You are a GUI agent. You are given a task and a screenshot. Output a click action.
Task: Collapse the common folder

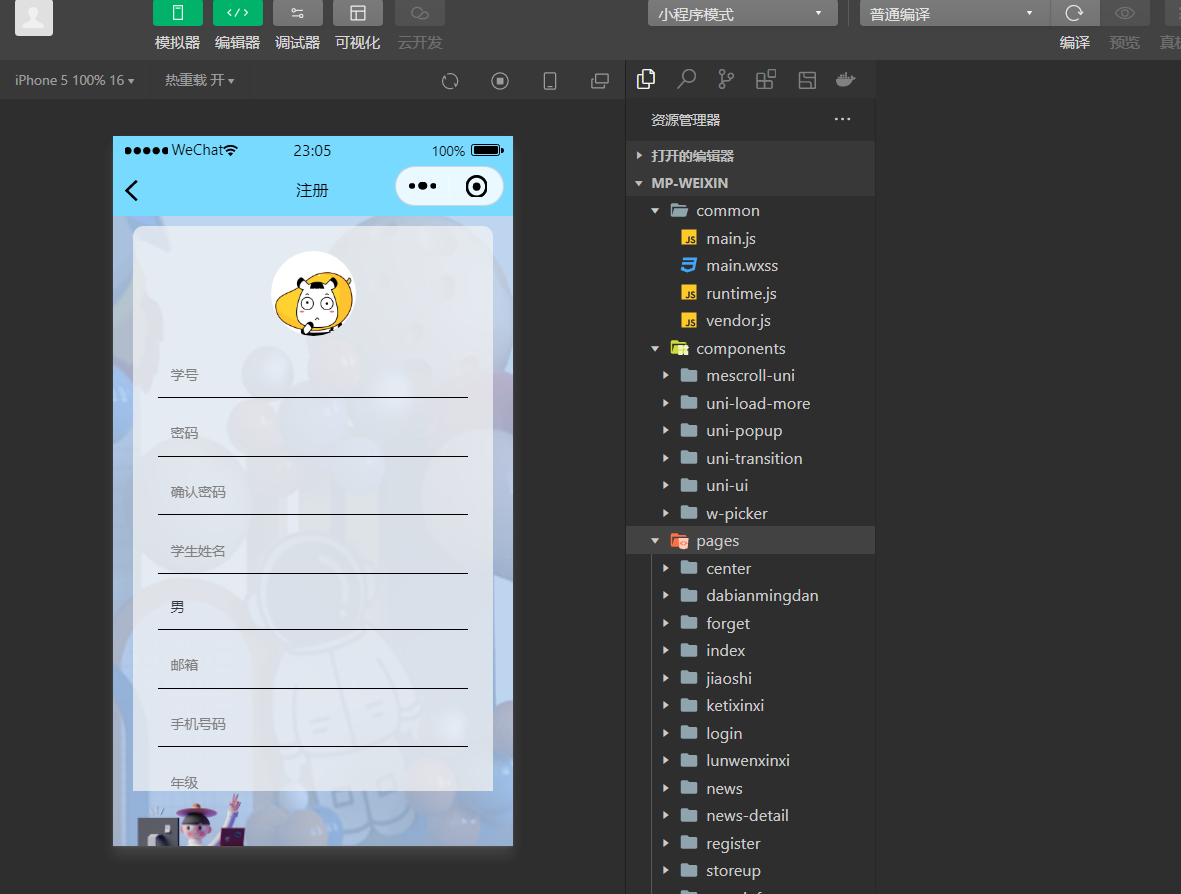[x=750, y=211]
